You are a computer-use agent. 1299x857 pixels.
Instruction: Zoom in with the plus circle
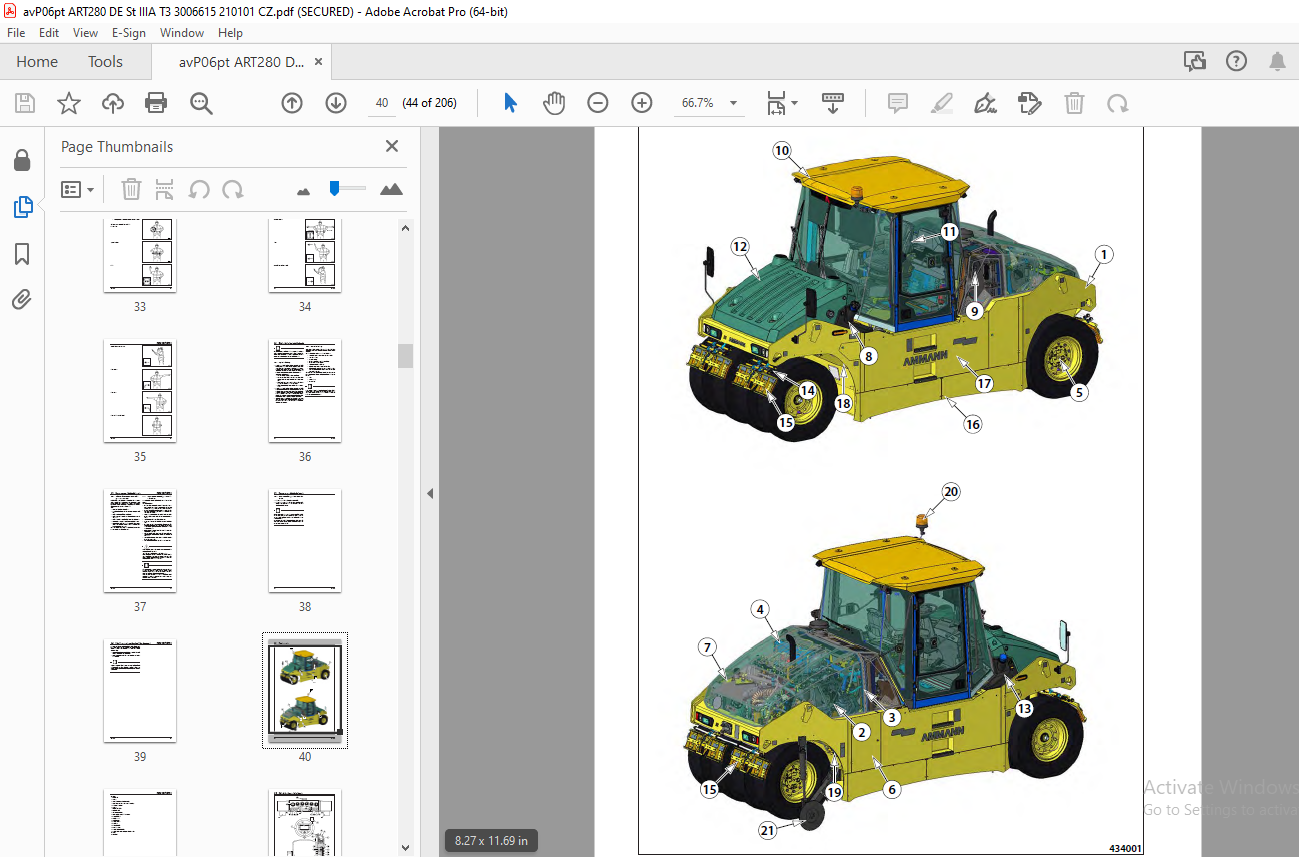tap(642, 103)
